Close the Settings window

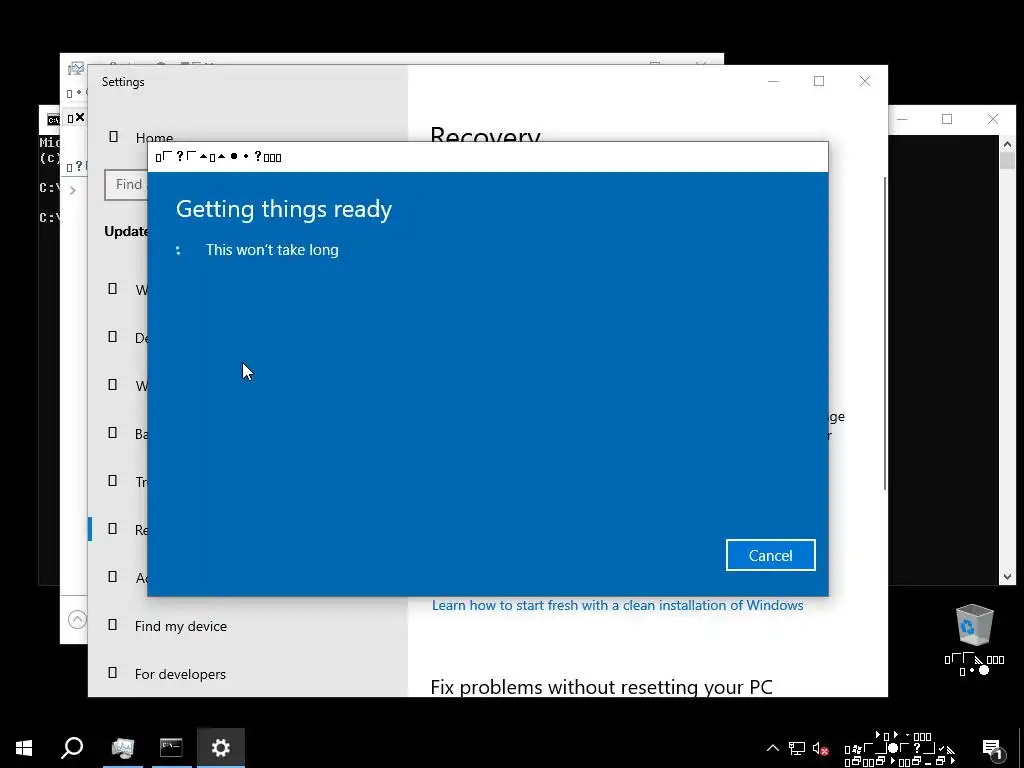pos(865,82)
